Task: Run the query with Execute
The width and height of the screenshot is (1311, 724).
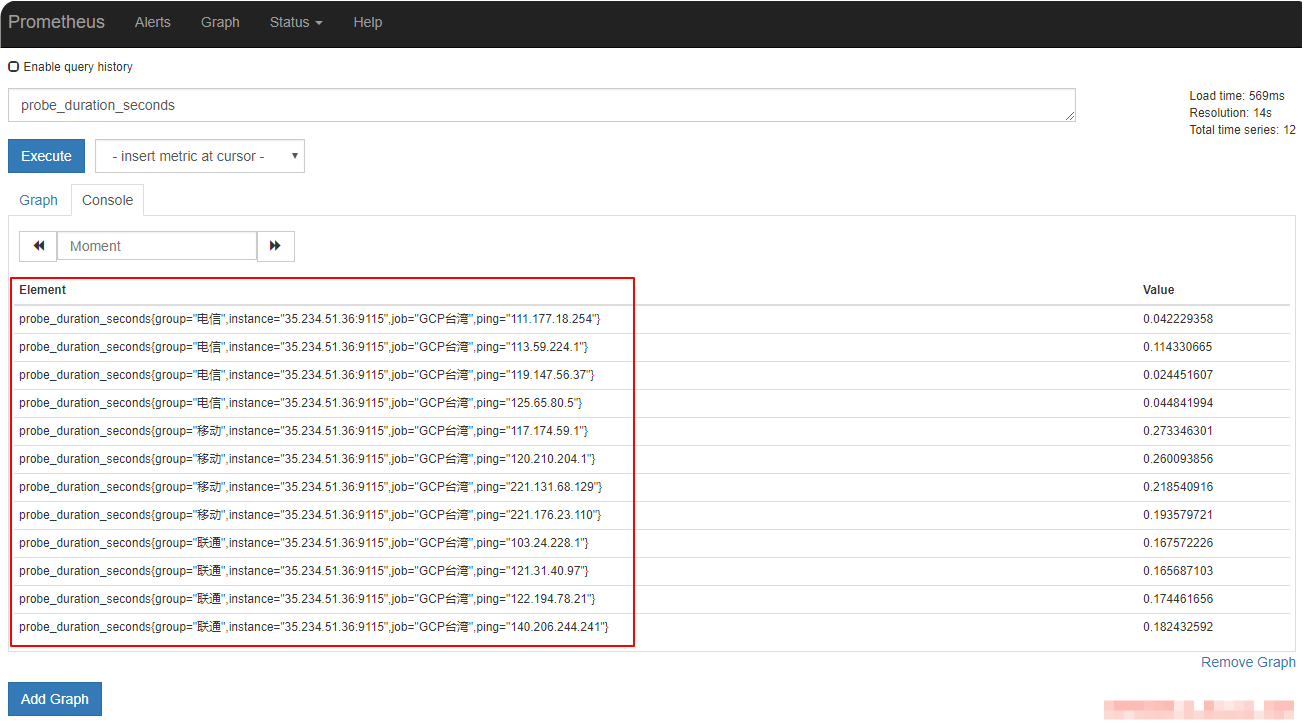Action: point(46,156)
